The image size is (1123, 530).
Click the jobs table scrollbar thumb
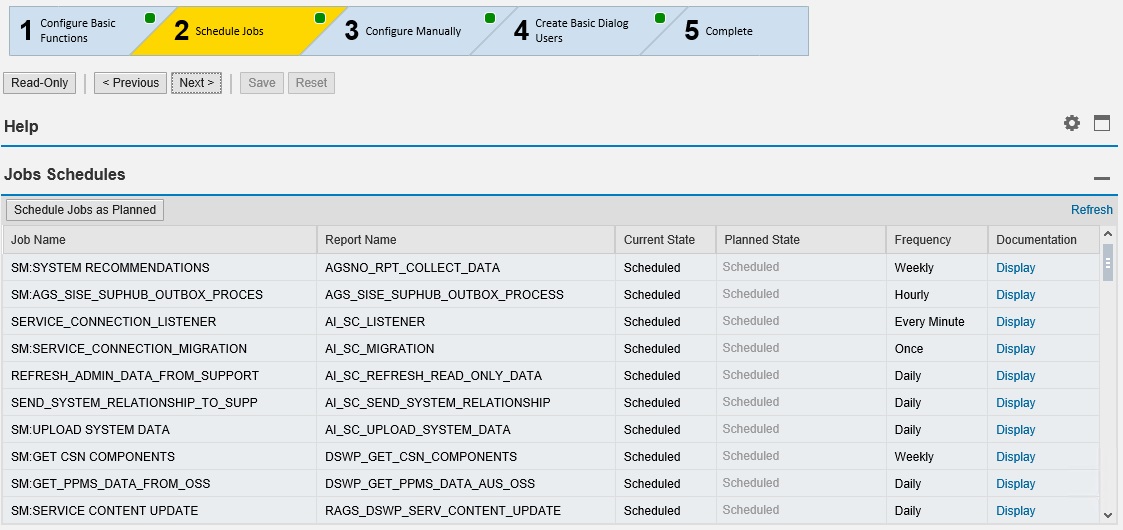[x=1108, y=262]
